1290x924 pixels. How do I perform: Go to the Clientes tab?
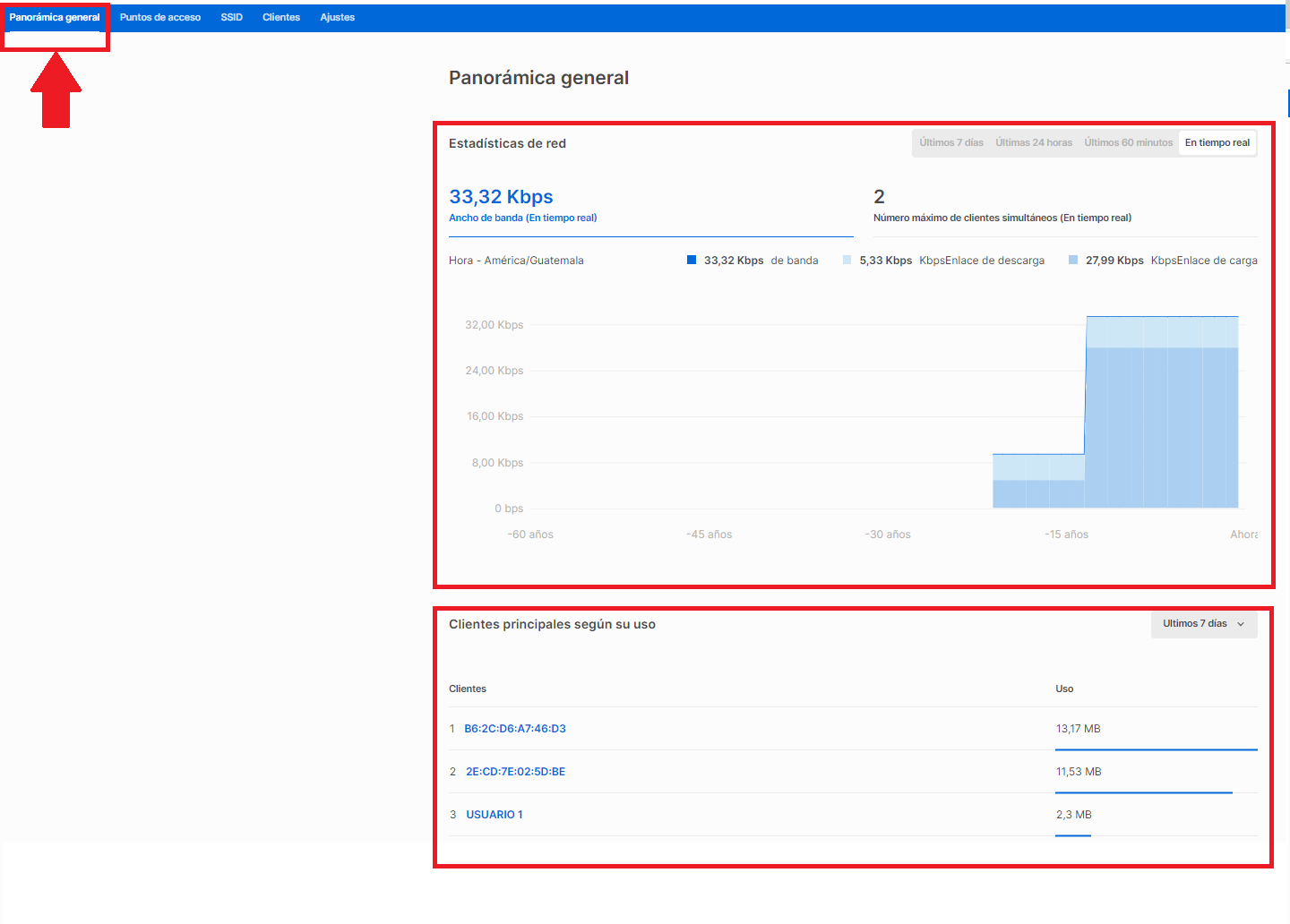tap(281, 17)
